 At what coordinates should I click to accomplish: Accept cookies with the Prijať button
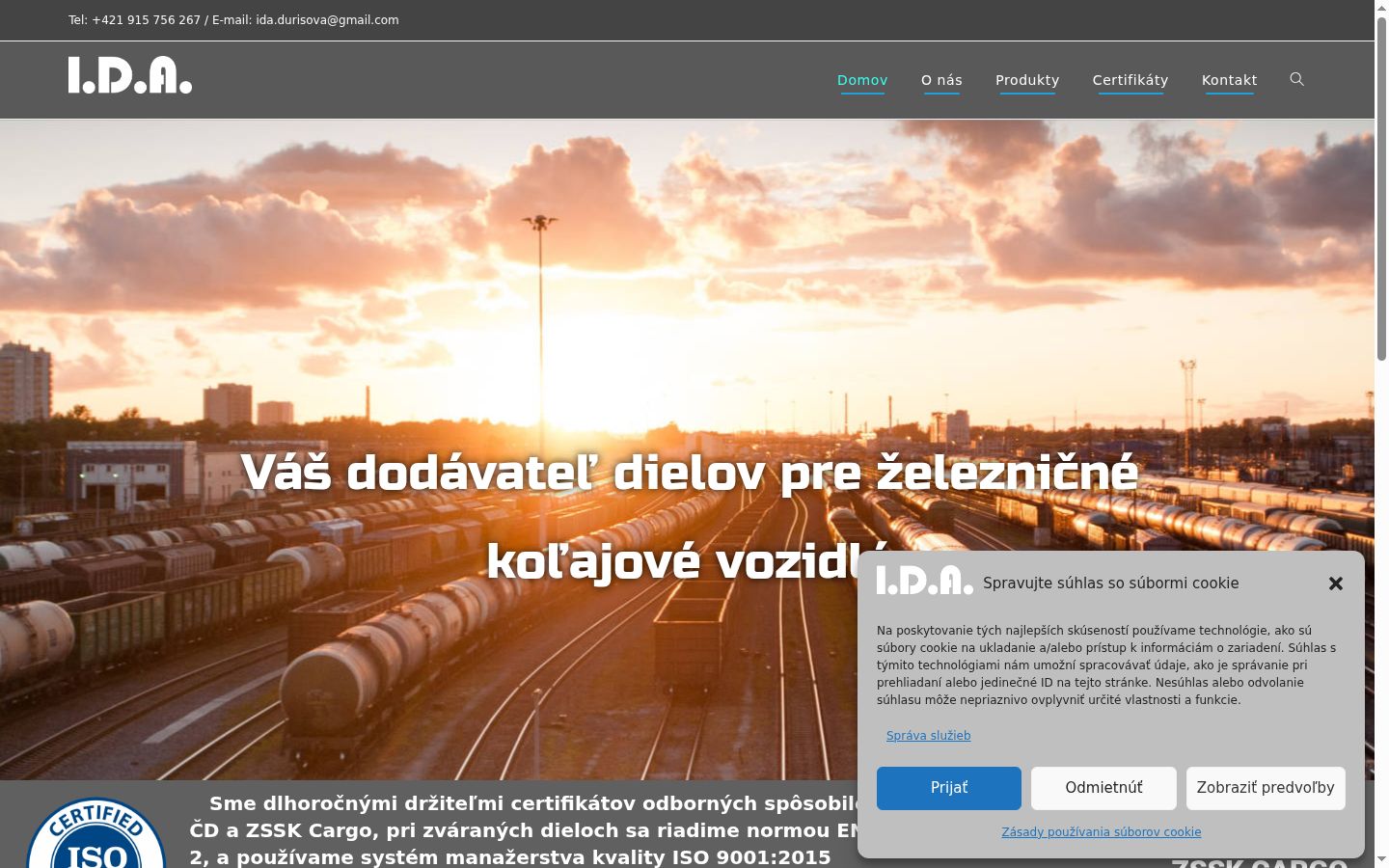coord(949,788)
